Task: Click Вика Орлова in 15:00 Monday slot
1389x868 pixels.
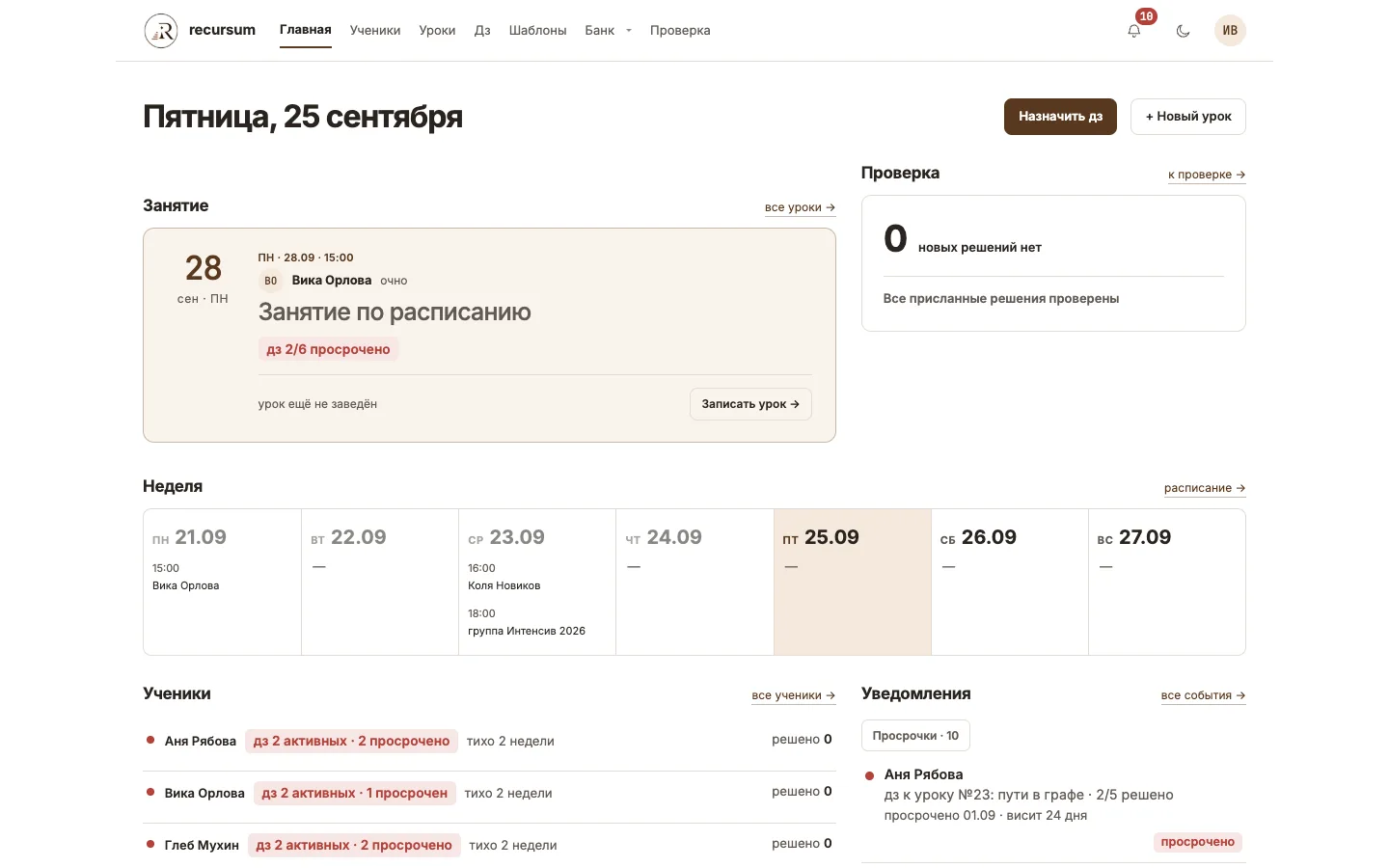Action: (x=186, y=585)
